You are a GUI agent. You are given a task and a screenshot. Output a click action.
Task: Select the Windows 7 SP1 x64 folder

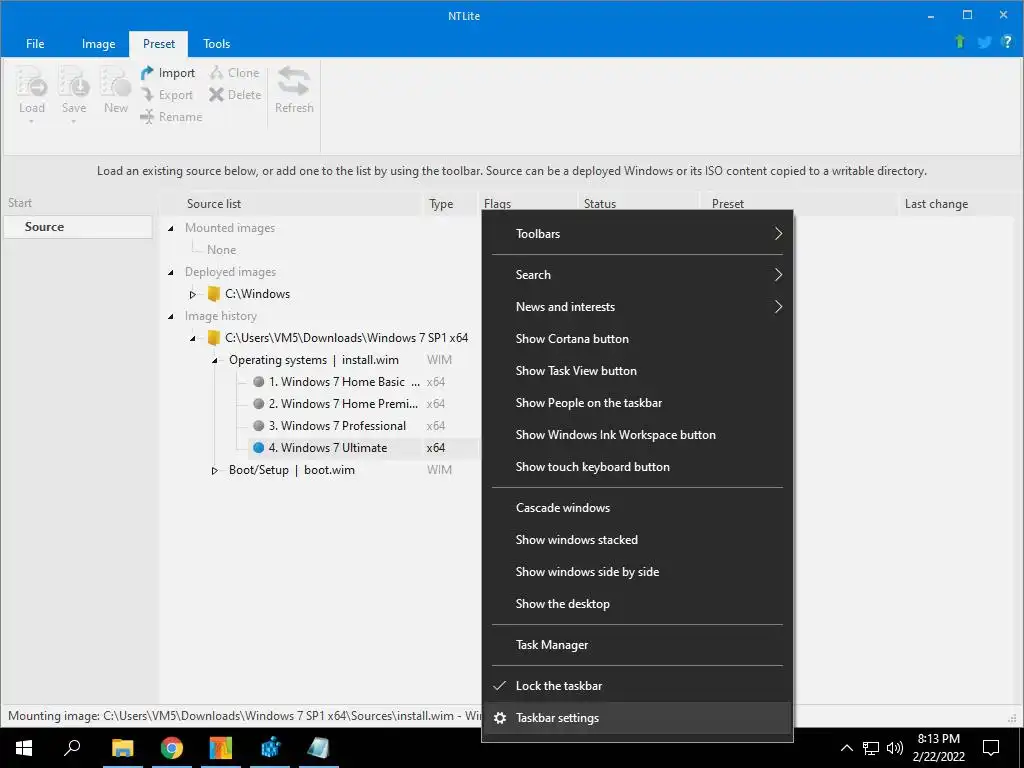click(x=338, y=338)
